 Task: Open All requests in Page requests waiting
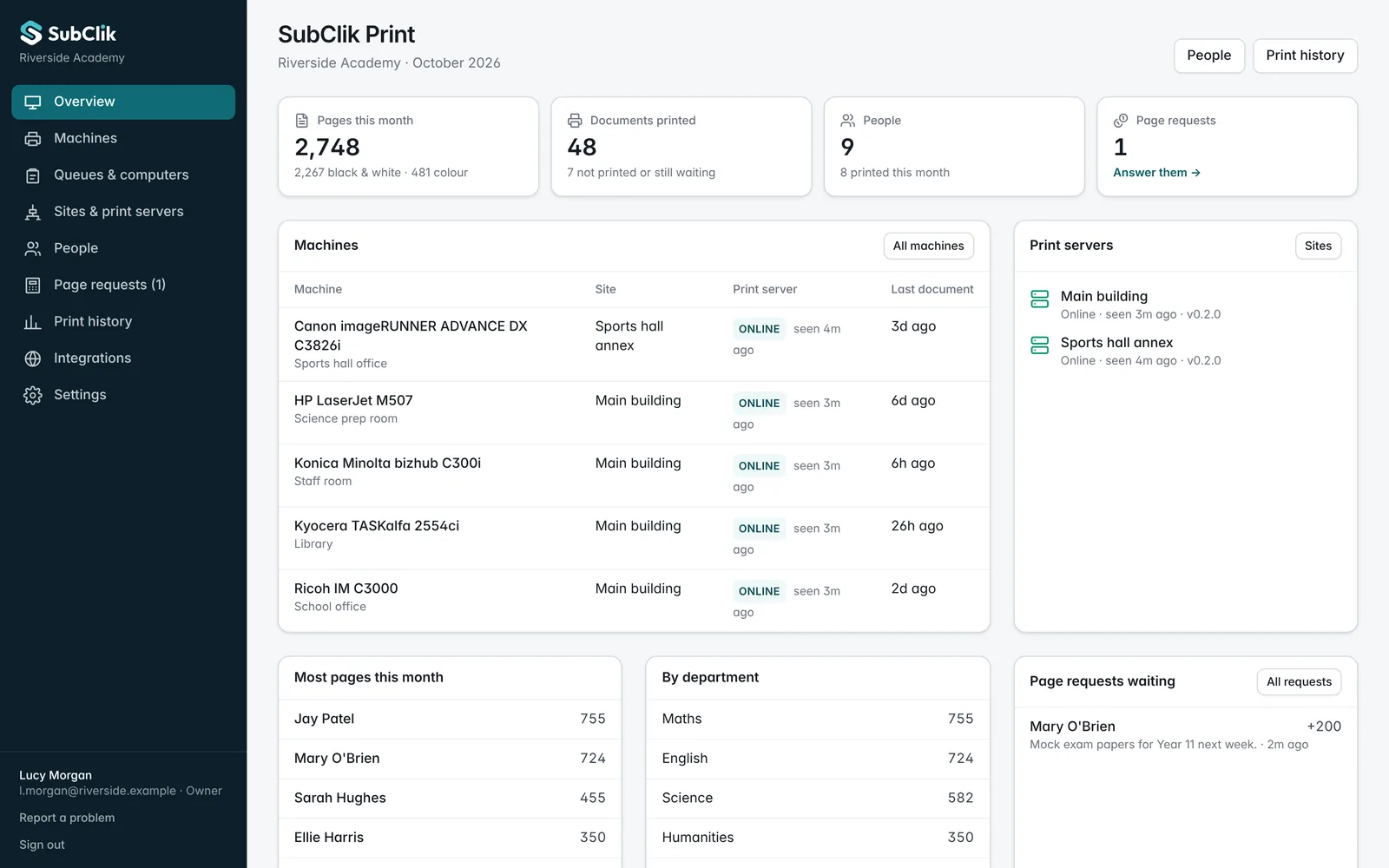coord(1299,682)
